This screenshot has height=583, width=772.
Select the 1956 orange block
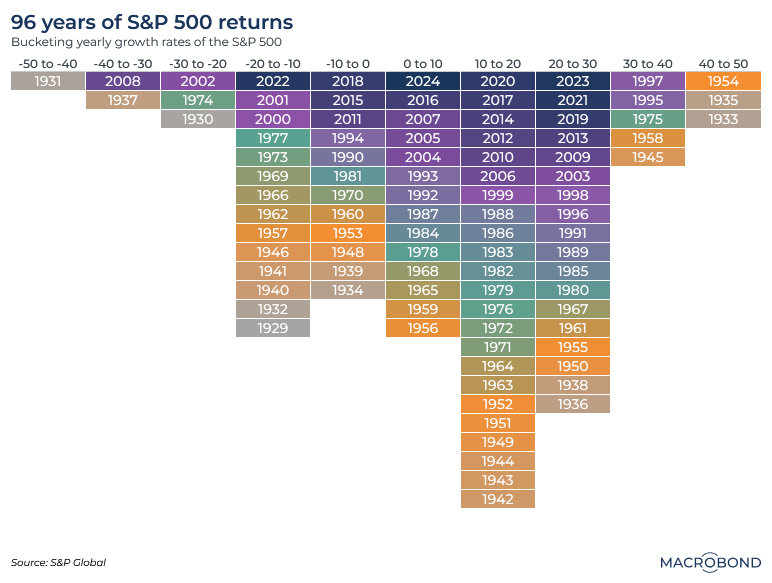[423, 328]
